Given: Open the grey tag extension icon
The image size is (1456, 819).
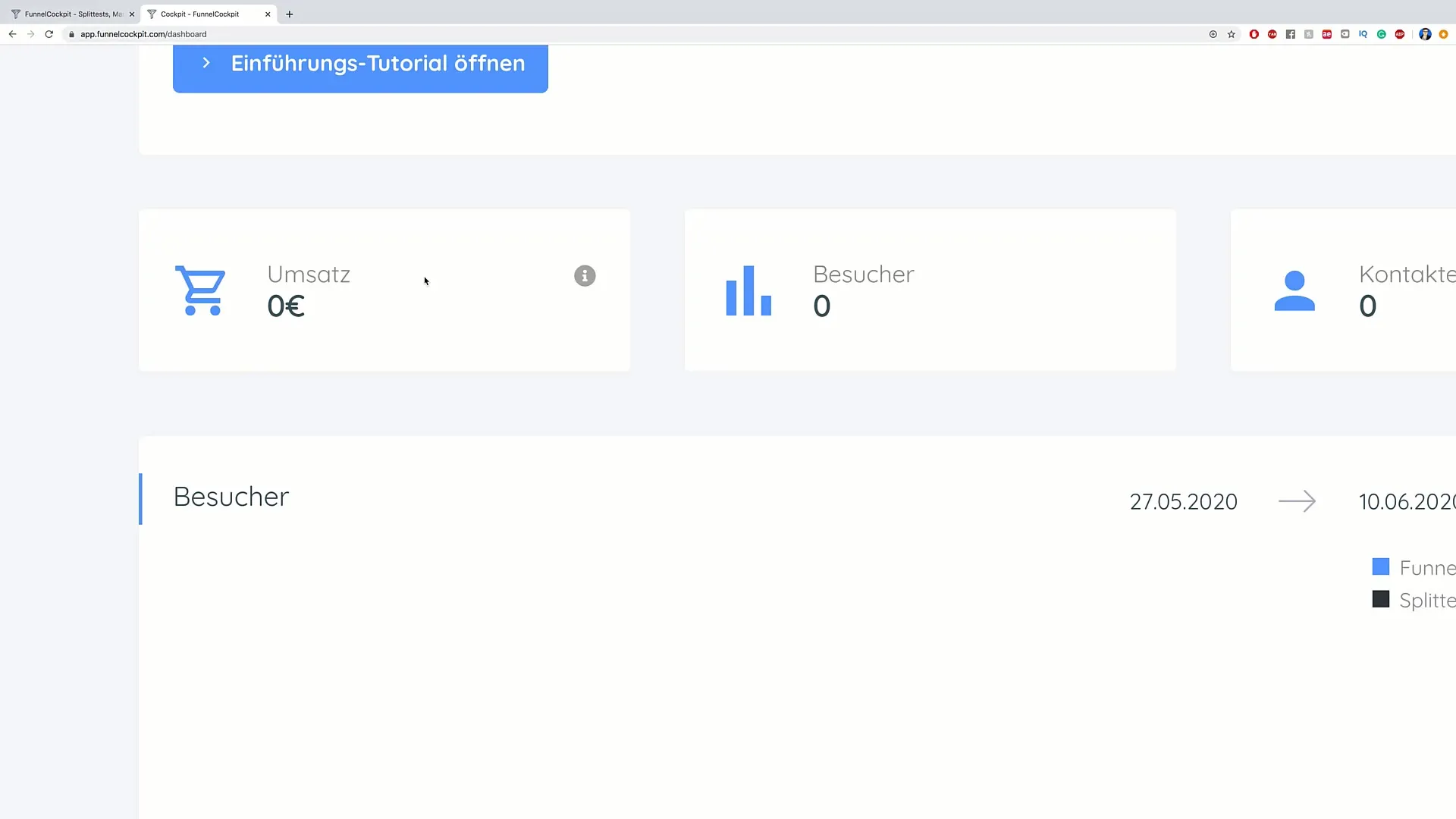Looking at the screenshot, I should (x=1345, y=34).
